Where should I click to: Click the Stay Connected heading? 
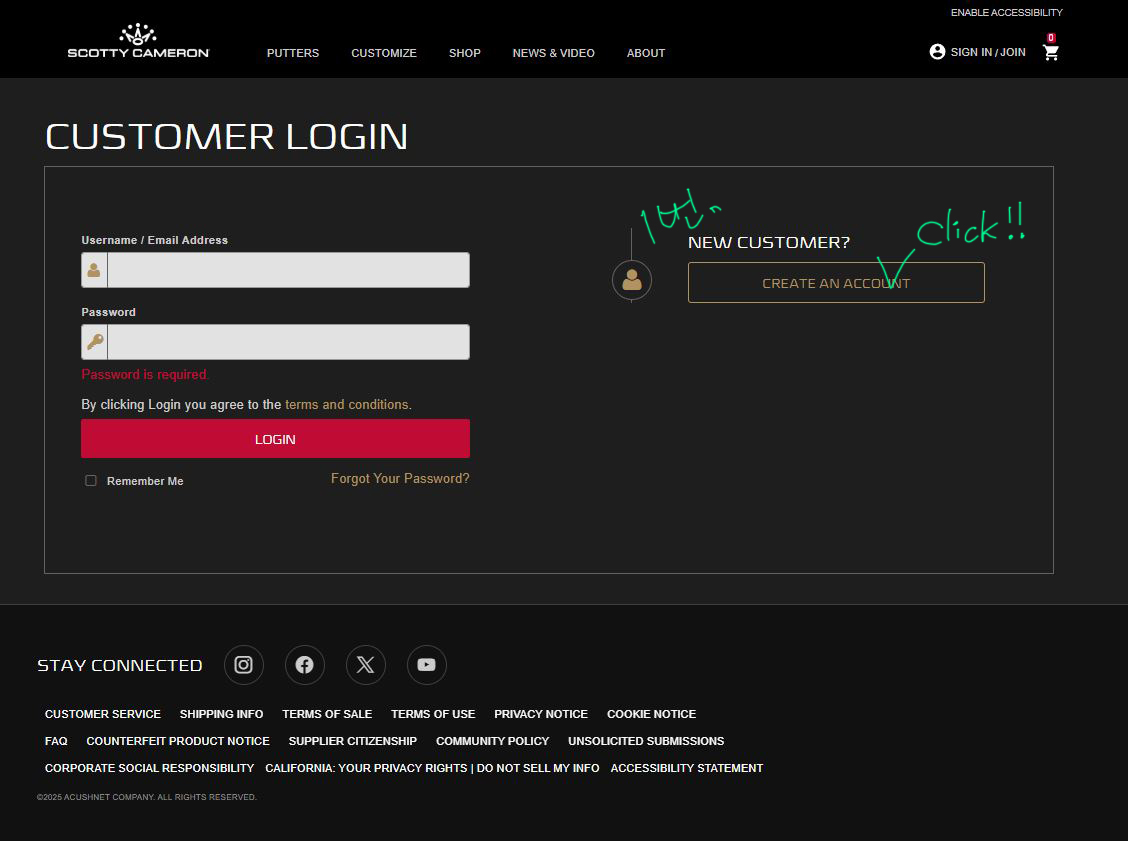coord(119,665)
